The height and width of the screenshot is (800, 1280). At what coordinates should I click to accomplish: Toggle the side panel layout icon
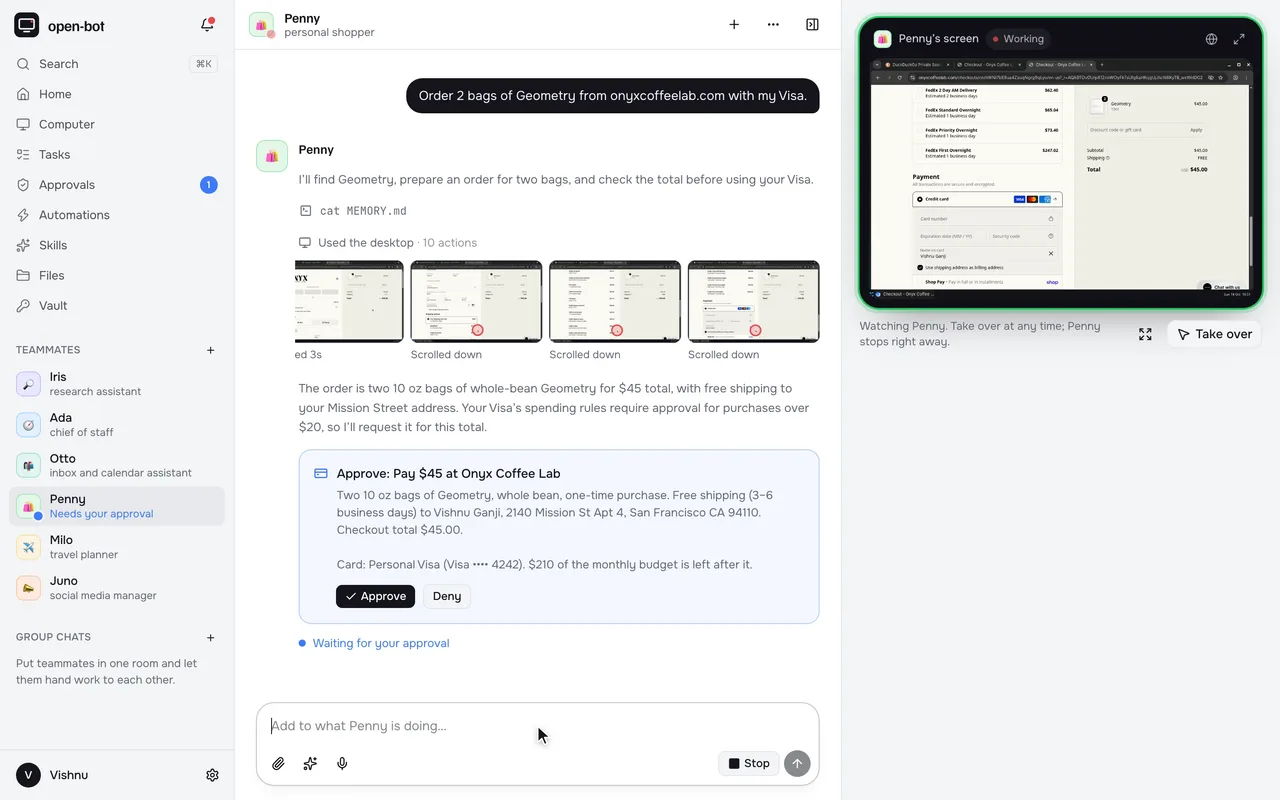[812, 25]
